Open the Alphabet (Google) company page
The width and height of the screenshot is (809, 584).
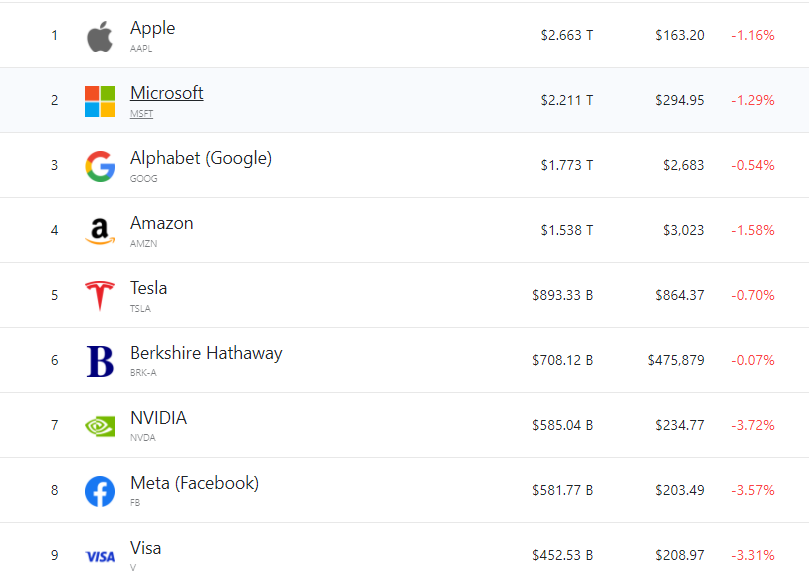200,158
